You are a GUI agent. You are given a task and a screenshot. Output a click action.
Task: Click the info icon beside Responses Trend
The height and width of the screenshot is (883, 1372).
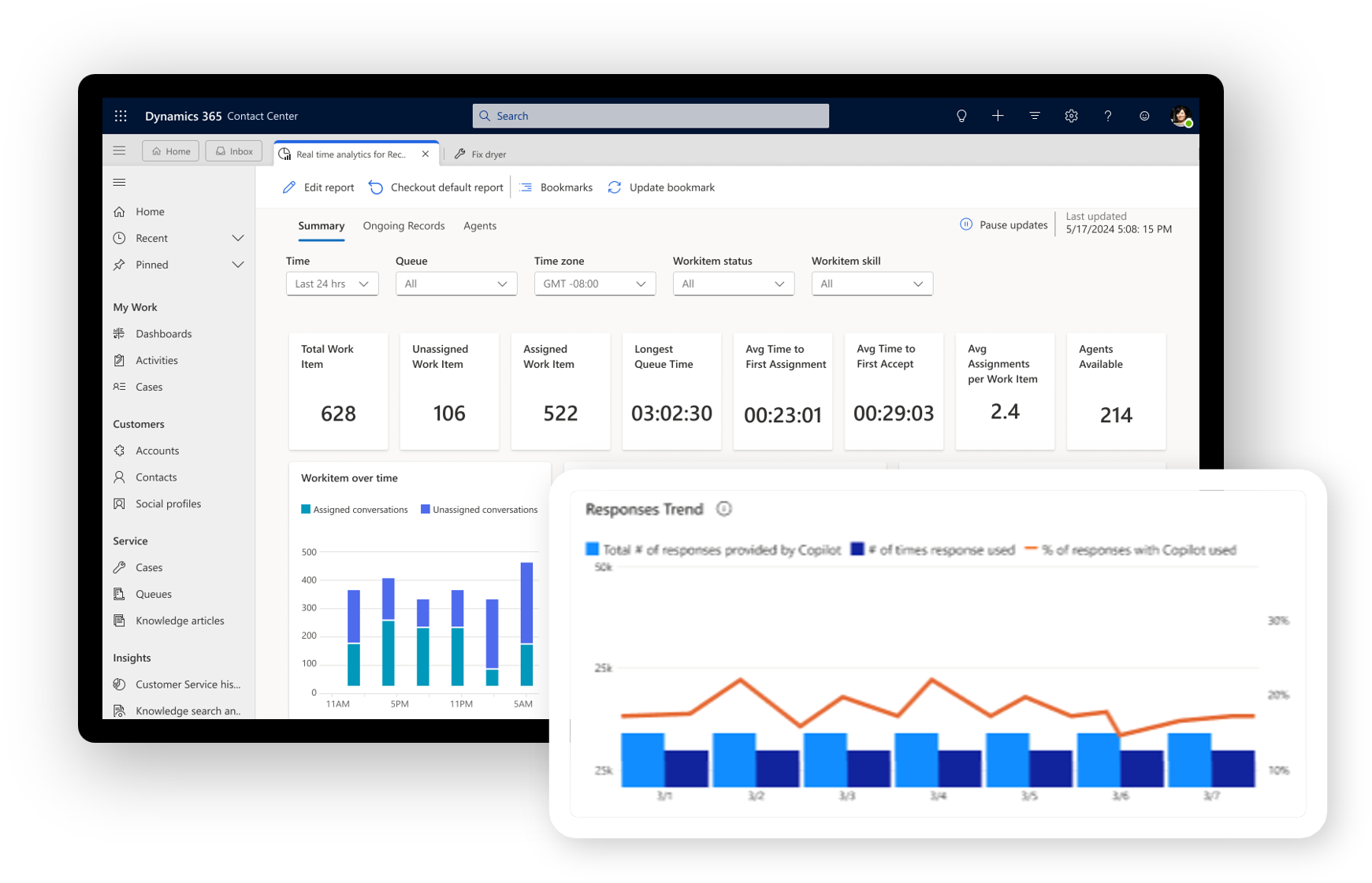click(723, 509)
